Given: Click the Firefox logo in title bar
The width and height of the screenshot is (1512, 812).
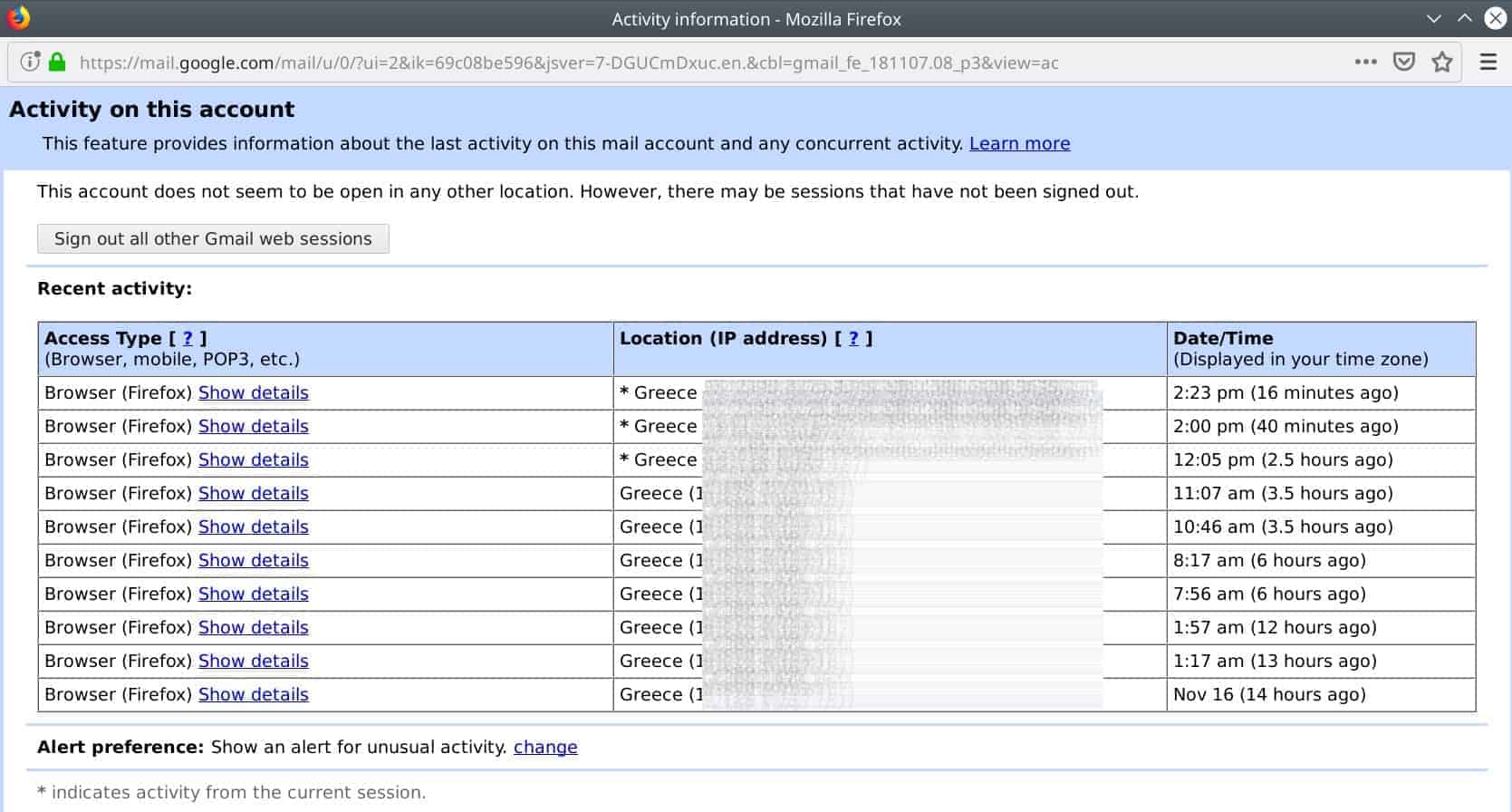Looking at the screenshot, I should pyautogui.click(x=18, y=18).
